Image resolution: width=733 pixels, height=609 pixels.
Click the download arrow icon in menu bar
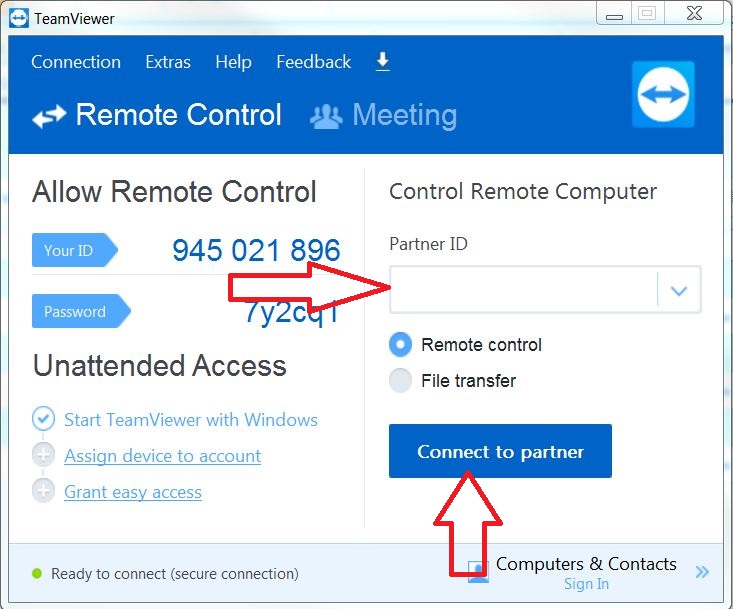pyautogui.click(x=382, y=61)
